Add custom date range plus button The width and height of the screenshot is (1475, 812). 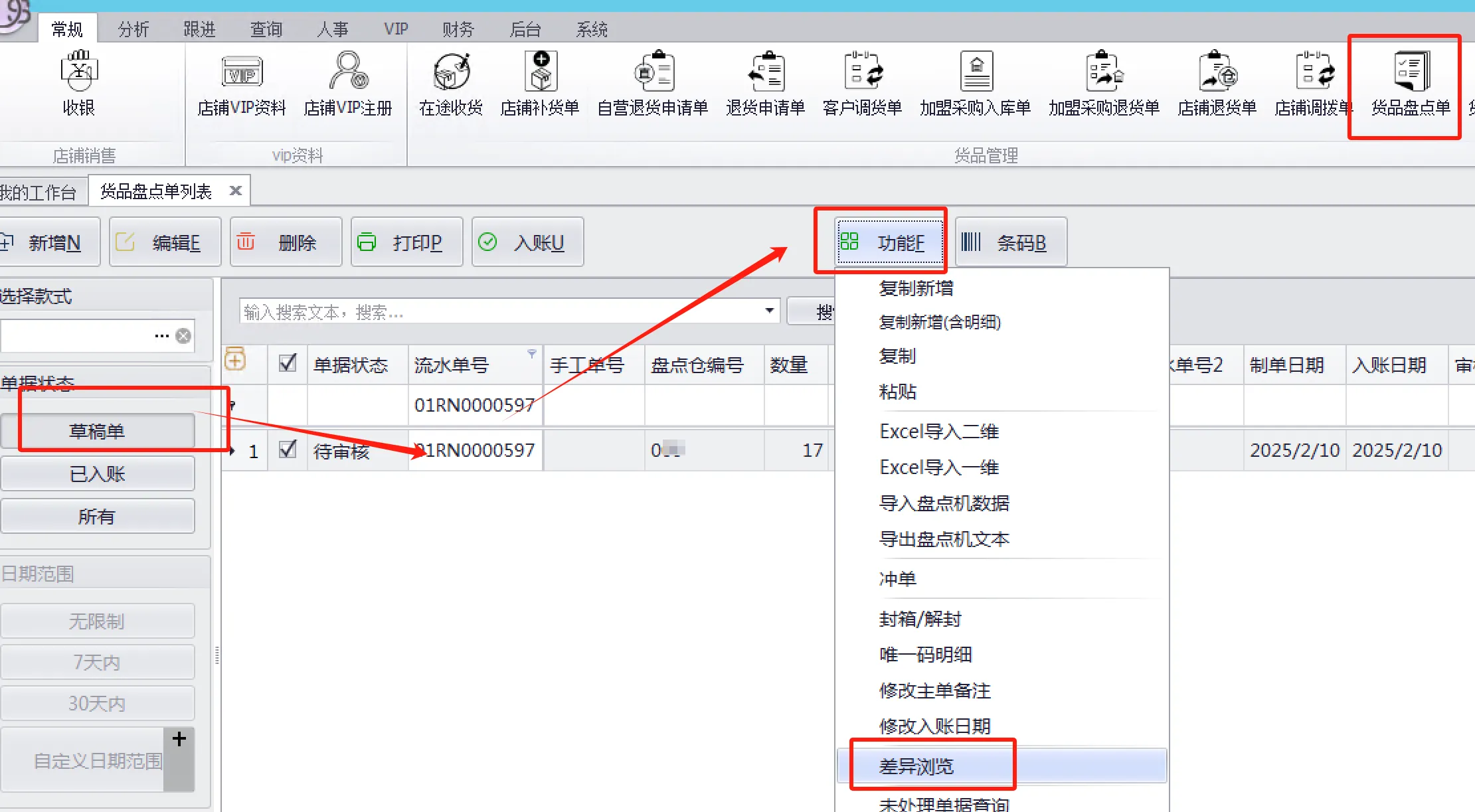179,739
